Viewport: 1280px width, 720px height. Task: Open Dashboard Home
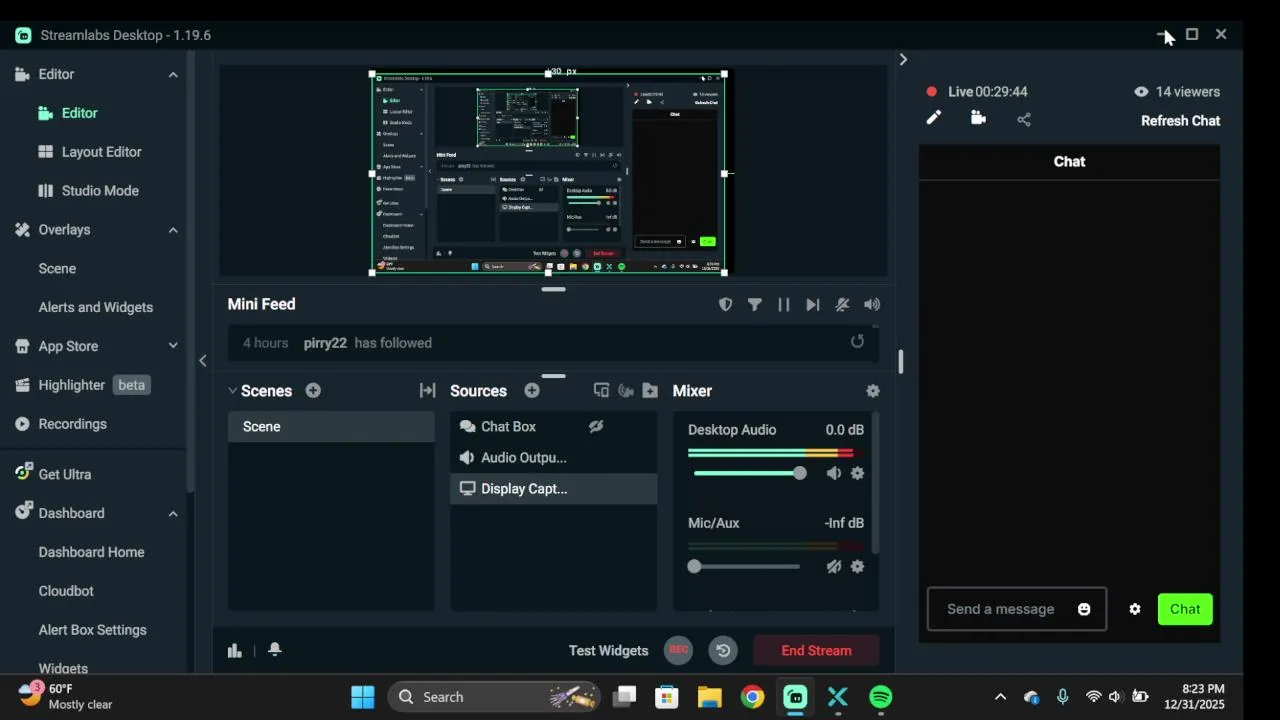click(91, 552)
